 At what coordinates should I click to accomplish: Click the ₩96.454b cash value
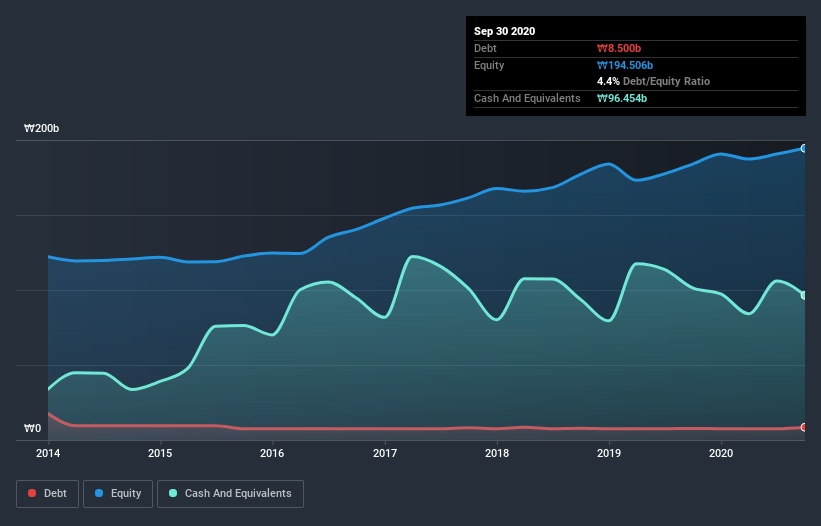click(x=622, y=98)
